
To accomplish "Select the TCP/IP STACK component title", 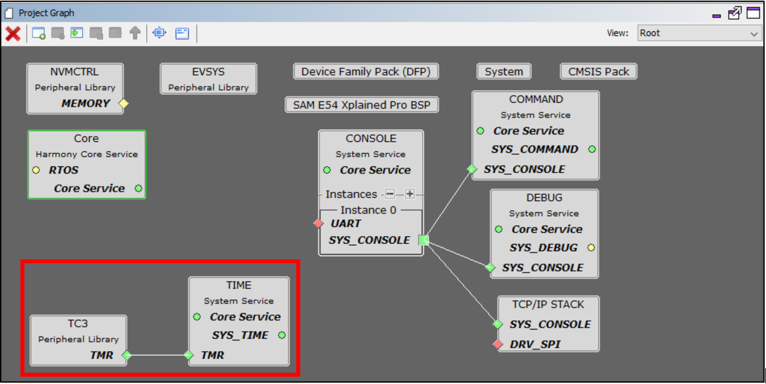I will (x=548, y=304).
